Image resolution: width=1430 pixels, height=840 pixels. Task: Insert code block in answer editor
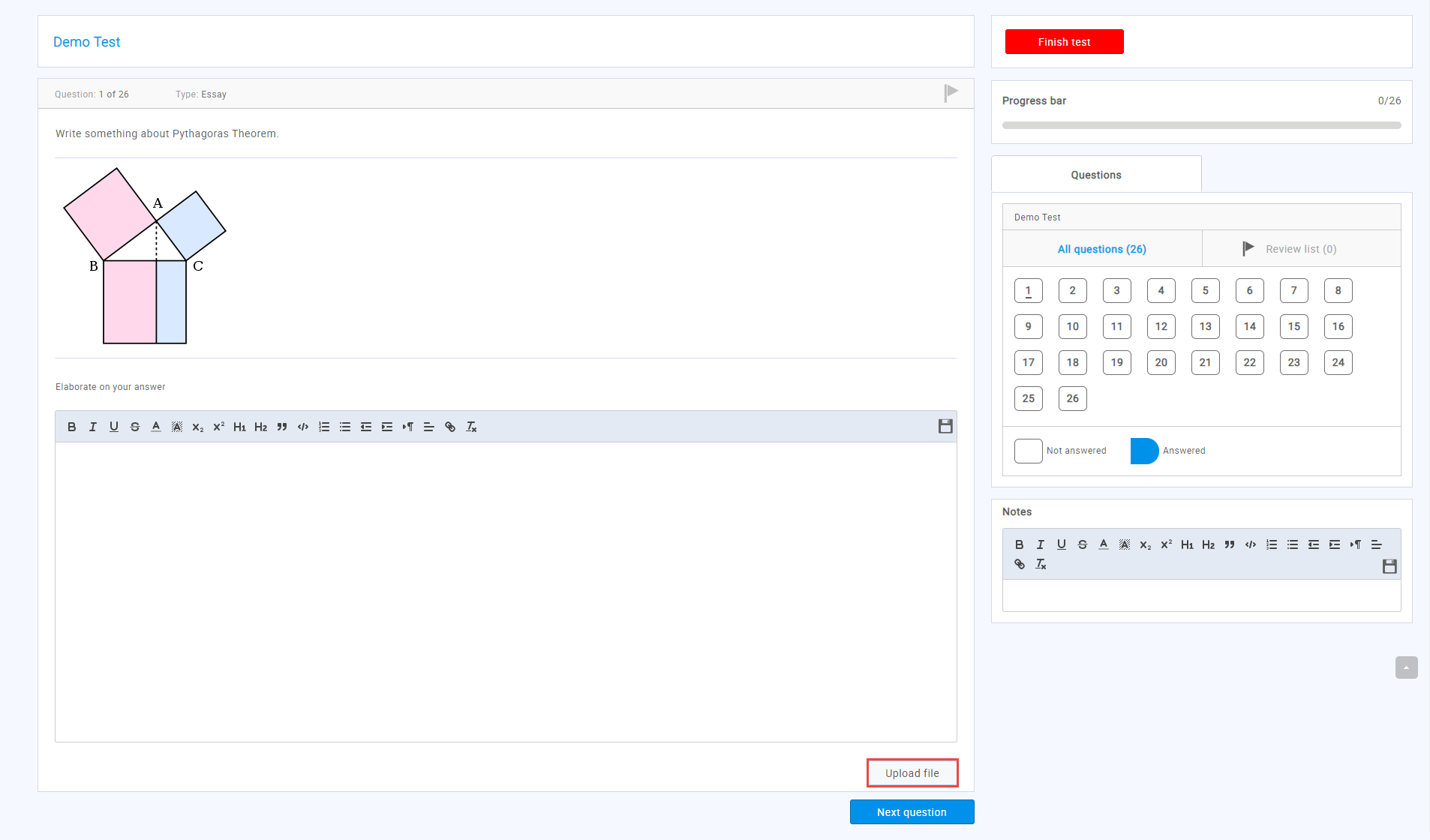(303, 427)
